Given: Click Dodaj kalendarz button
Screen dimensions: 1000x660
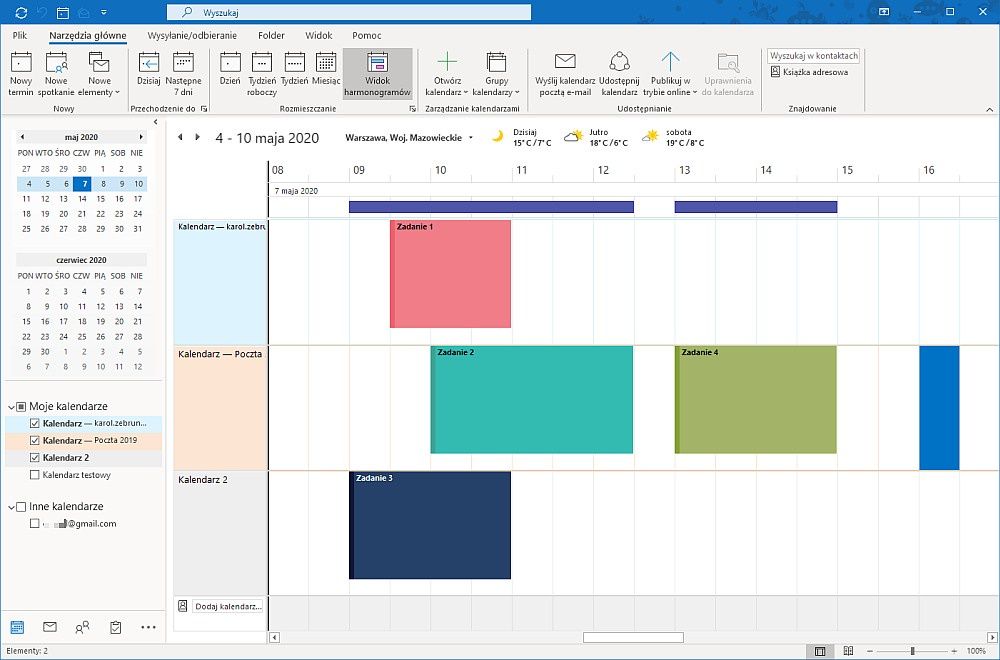Looking at the screenshot, I should pos(228,606).
